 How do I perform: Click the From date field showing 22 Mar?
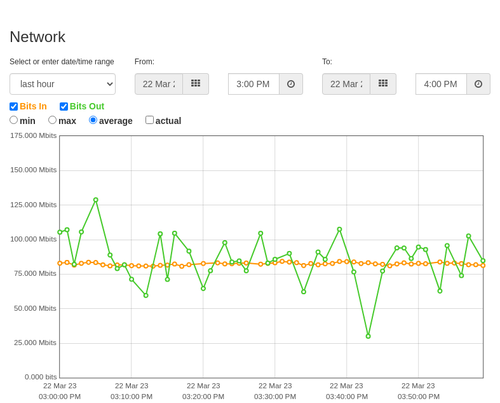tap(159, 84)
